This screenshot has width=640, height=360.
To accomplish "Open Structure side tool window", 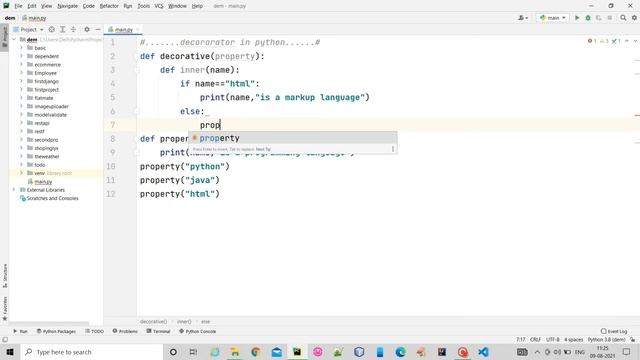I will 5,276.
